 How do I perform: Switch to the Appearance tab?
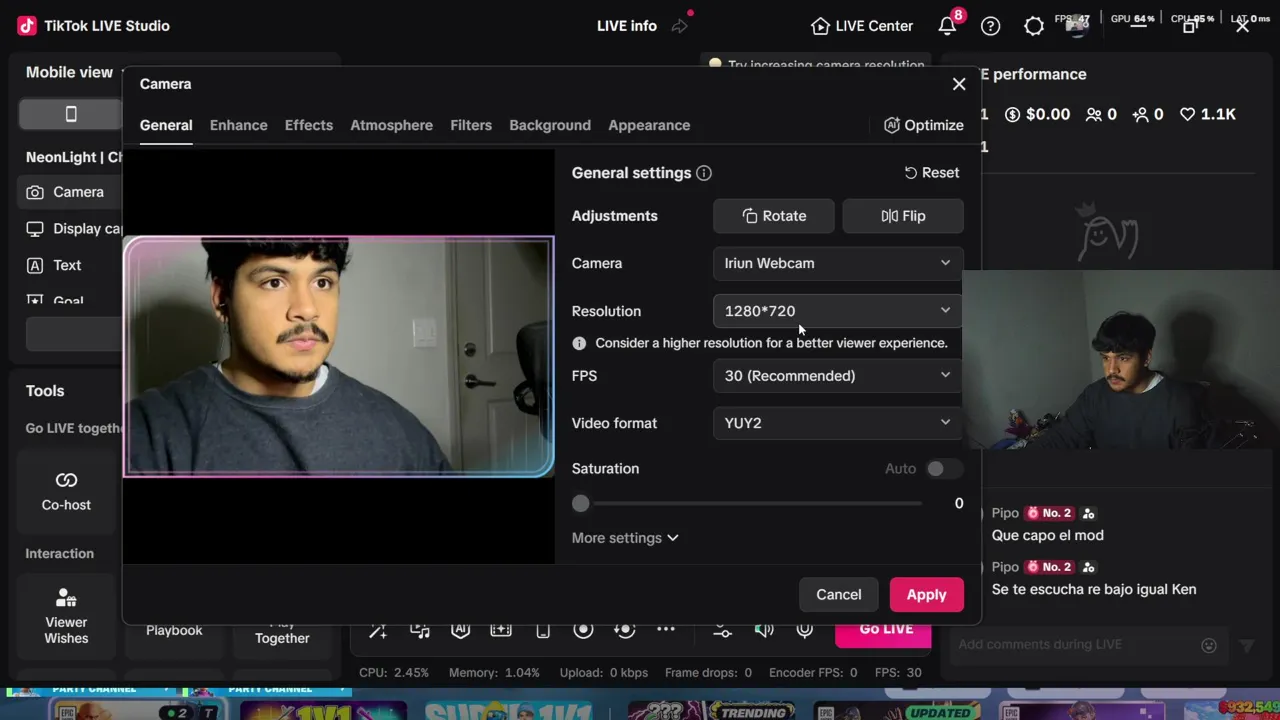(x=649, y=125)
